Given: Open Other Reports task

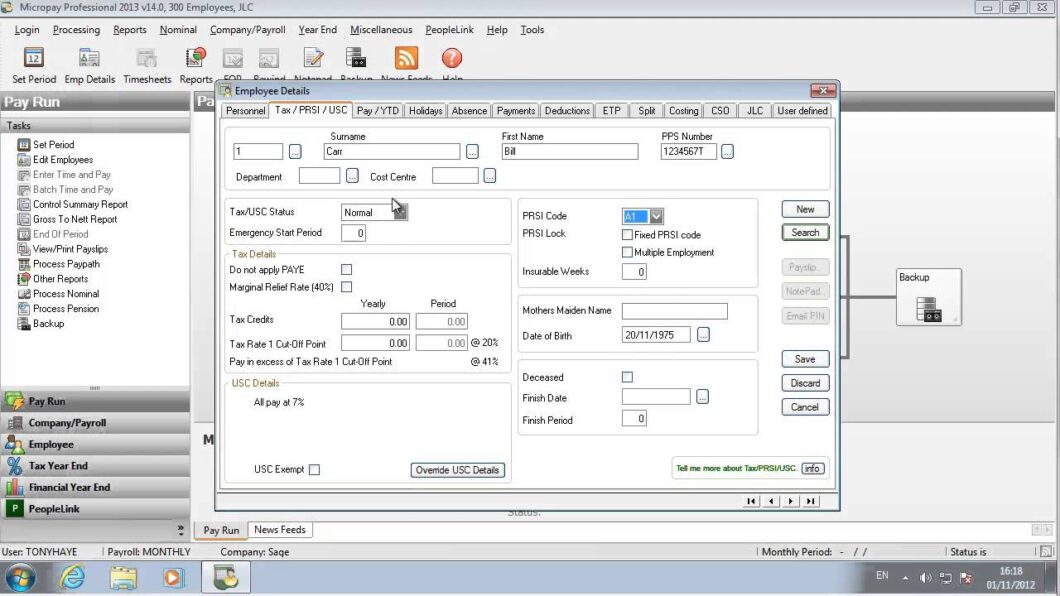Looking at the screenshot, I should [x=60, y=278].
